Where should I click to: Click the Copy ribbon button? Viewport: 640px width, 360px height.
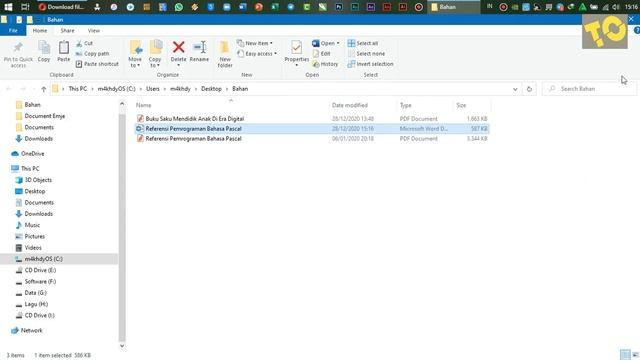[x=44, y=52]
